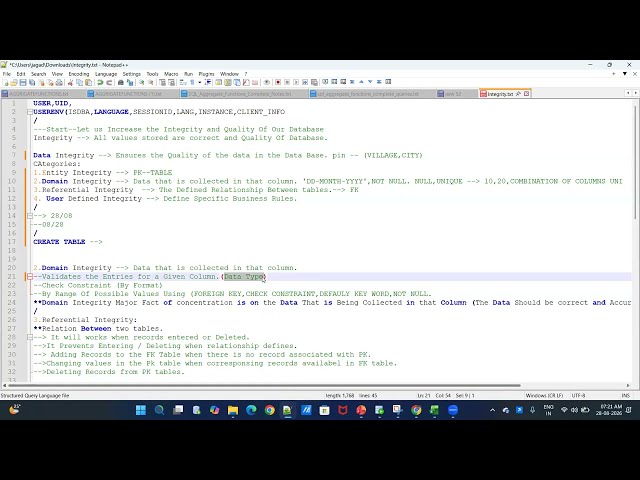This screenshot has width=640, height=480.
Task: Click the Close document toolbar icon
Action: (x=41, y=82)
